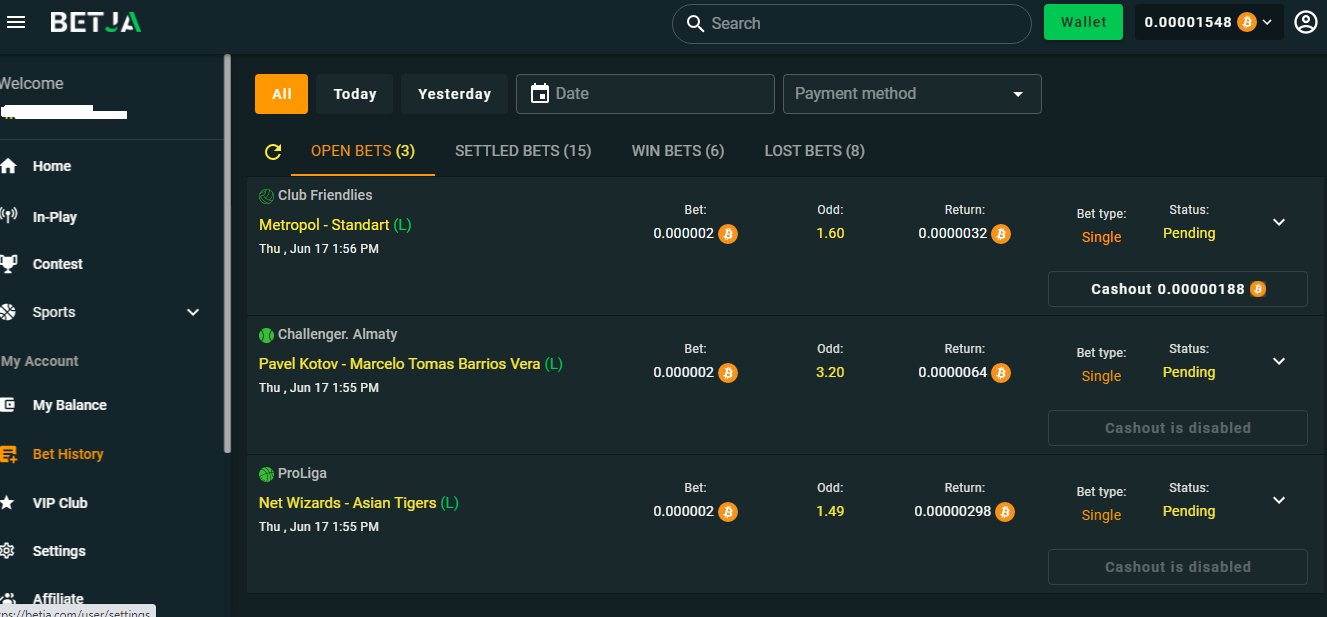1327x617 pixels.
Task: Open the Payment method dropdown
Action: tap(912, 94)
